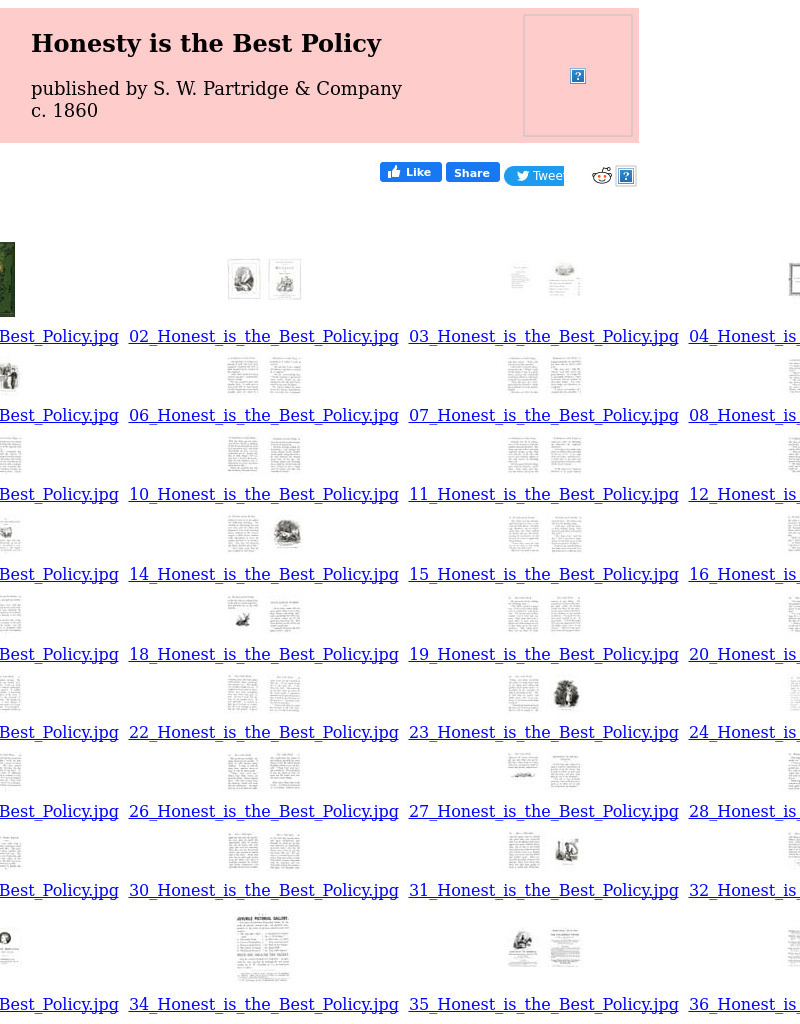The image size is (800, 1024).
Task: Open the 23_Honest_is_the_Best_Policy.jpg link
Action: coord(544,732)
